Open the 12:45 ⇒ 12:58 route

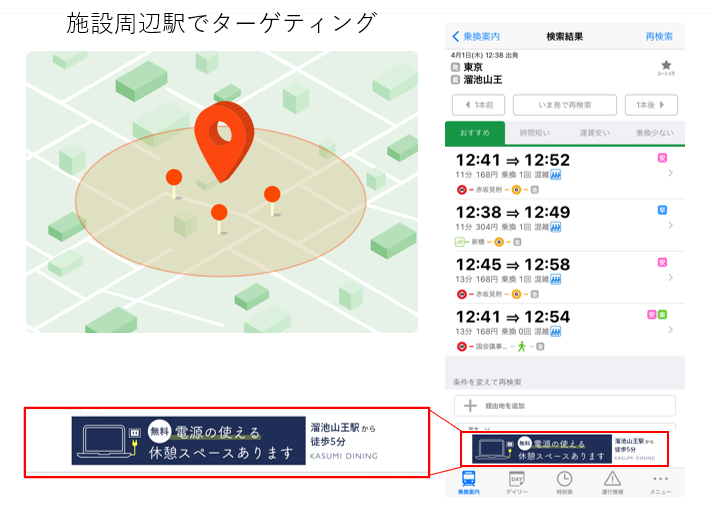[x=564, y=277]
